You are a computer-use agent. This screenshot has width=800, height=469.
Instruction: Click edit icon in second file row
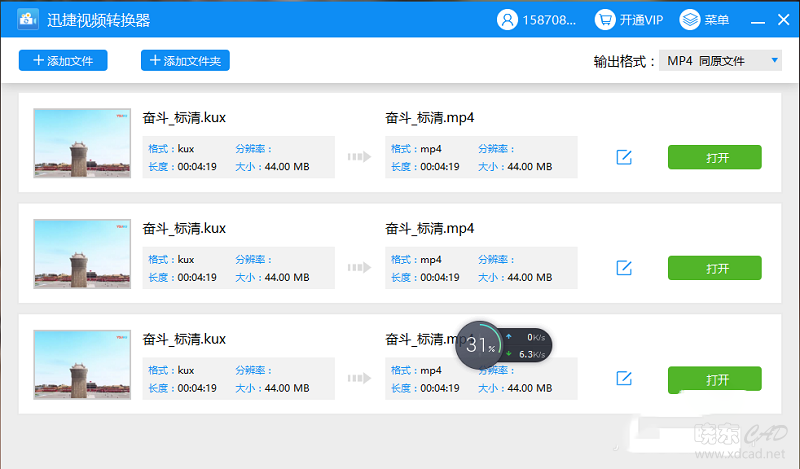coord(624,268)
